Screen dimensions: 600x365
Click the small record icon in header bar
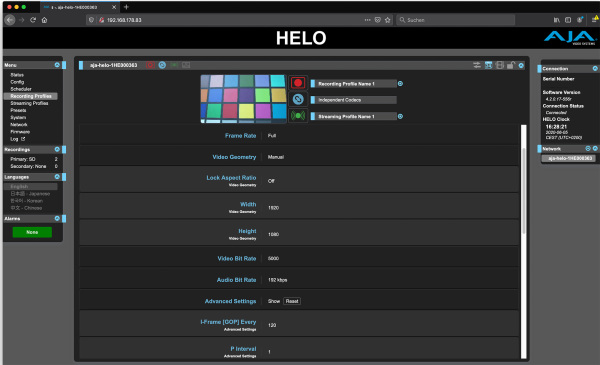point(150,65)
